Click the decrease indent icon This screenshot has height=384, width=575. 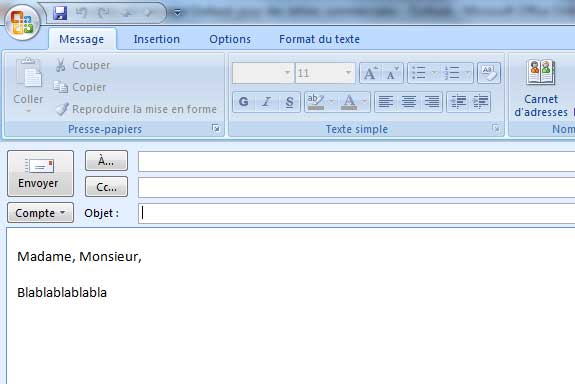(458, 102)
